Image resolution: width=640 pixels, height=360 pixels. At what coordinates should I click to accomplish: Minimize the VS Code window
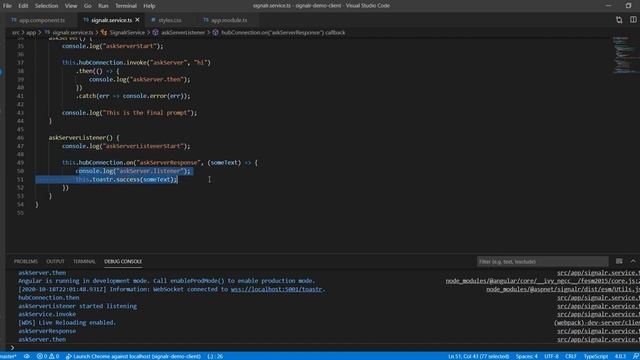click(x=609, y=6)
